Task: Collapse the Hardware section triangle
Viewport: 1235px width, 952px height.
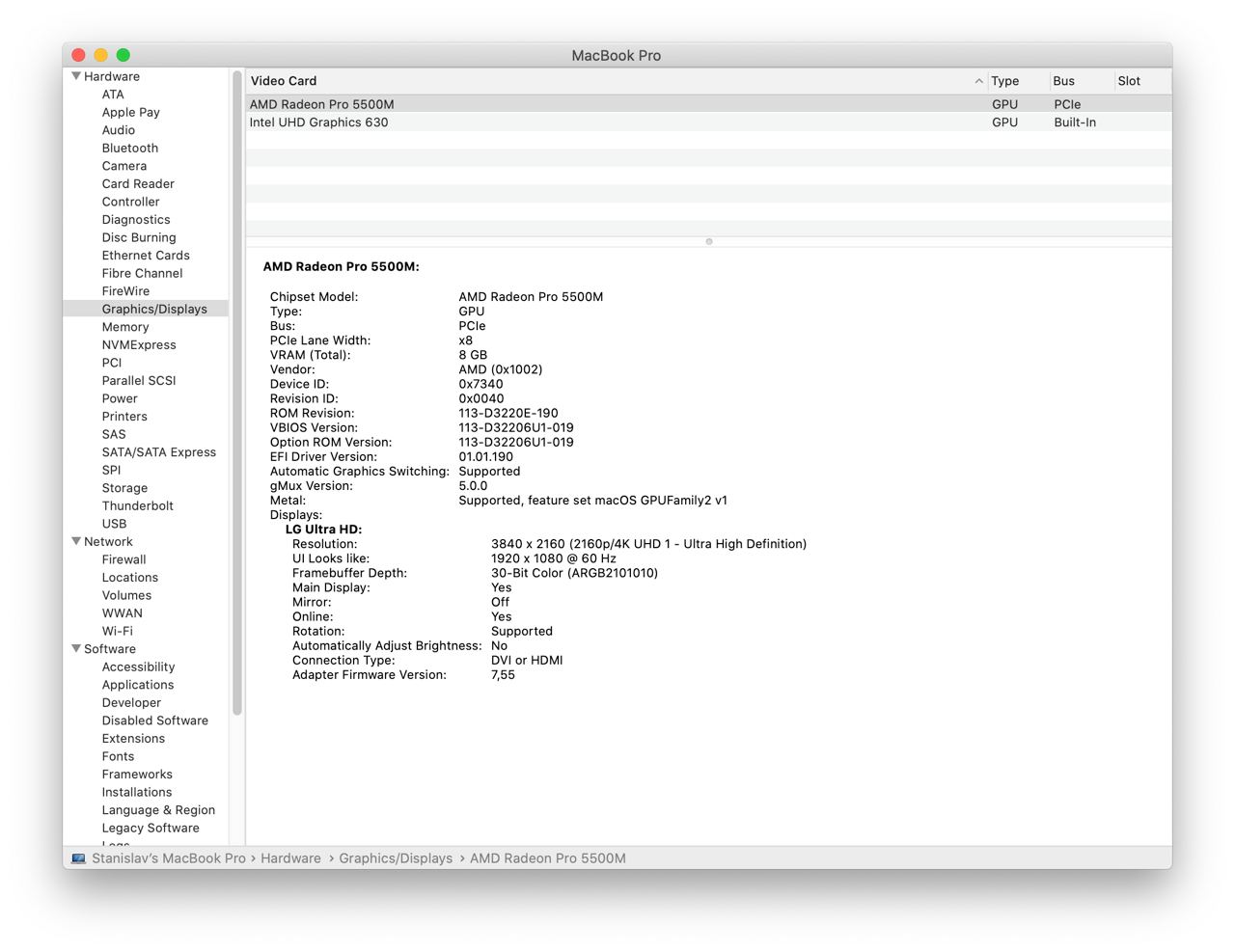Action: (76, 76)
